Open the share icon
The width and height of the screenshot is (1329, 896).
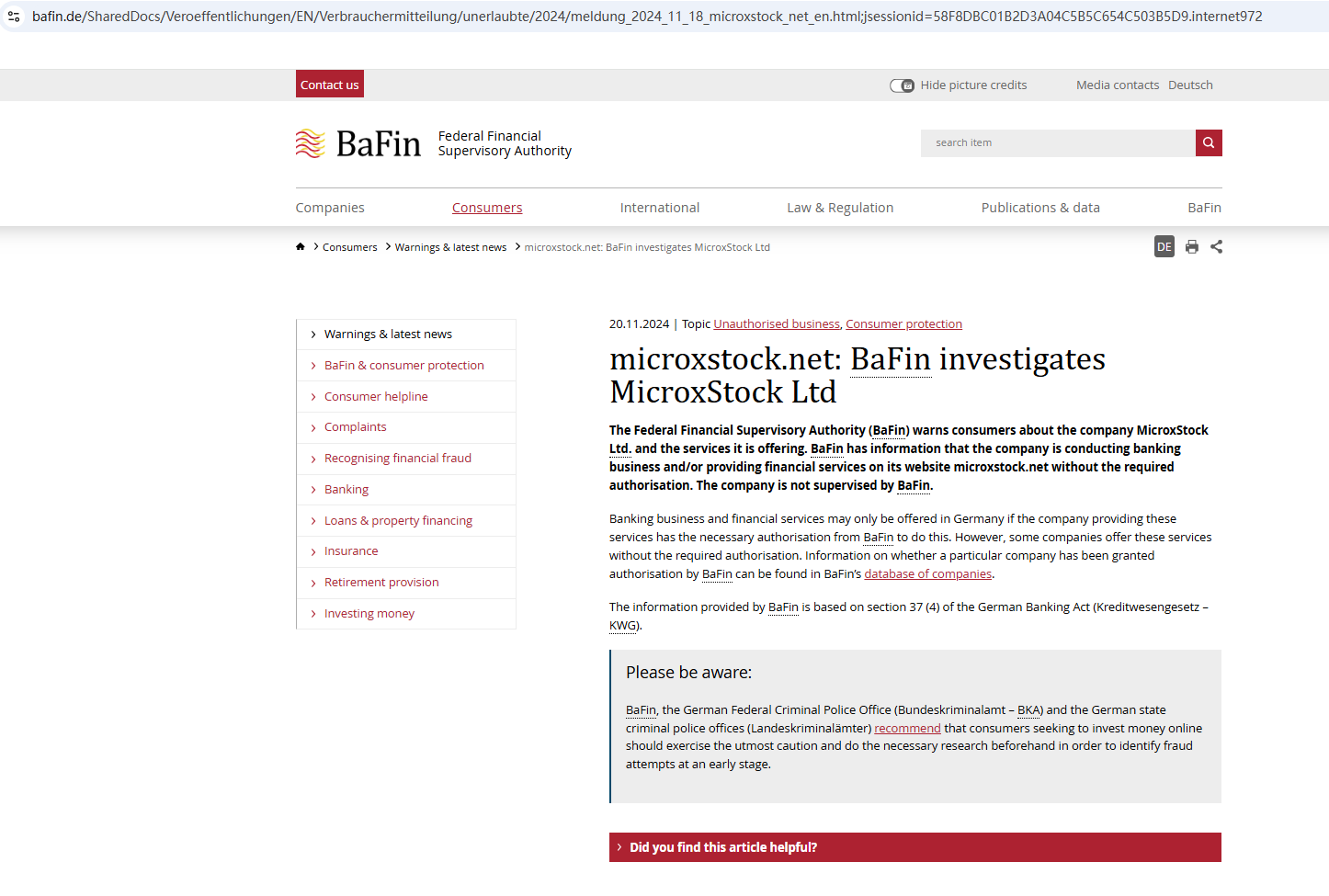tap(1217, 246)
